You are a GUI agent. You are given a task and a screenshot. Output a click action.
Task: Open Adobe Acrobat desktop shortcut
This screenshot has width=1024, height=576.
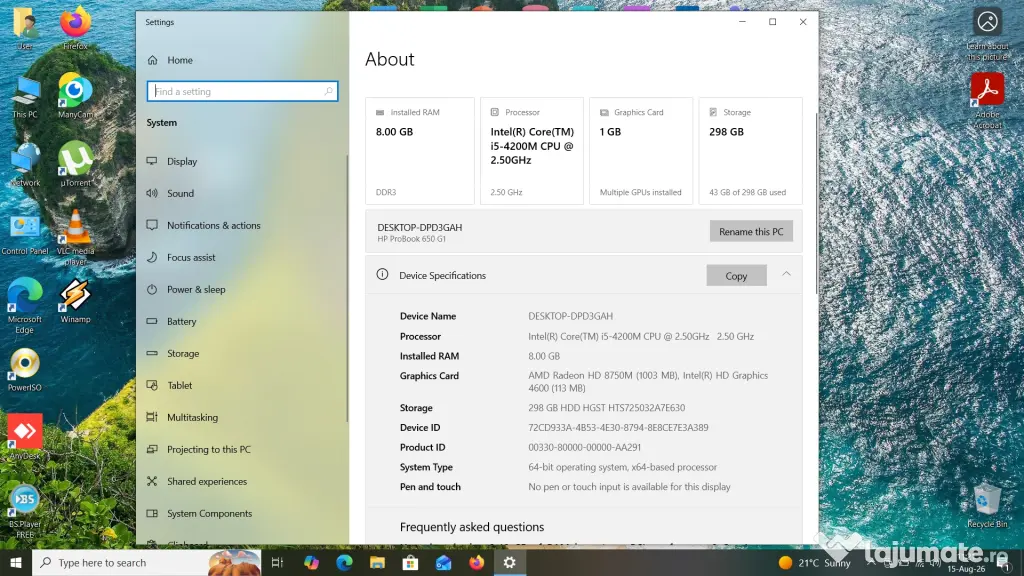(987, 99)
